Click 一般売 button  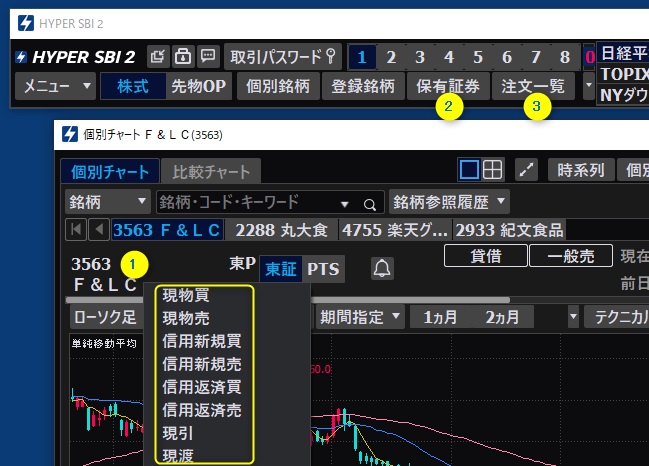coord(571,256)
